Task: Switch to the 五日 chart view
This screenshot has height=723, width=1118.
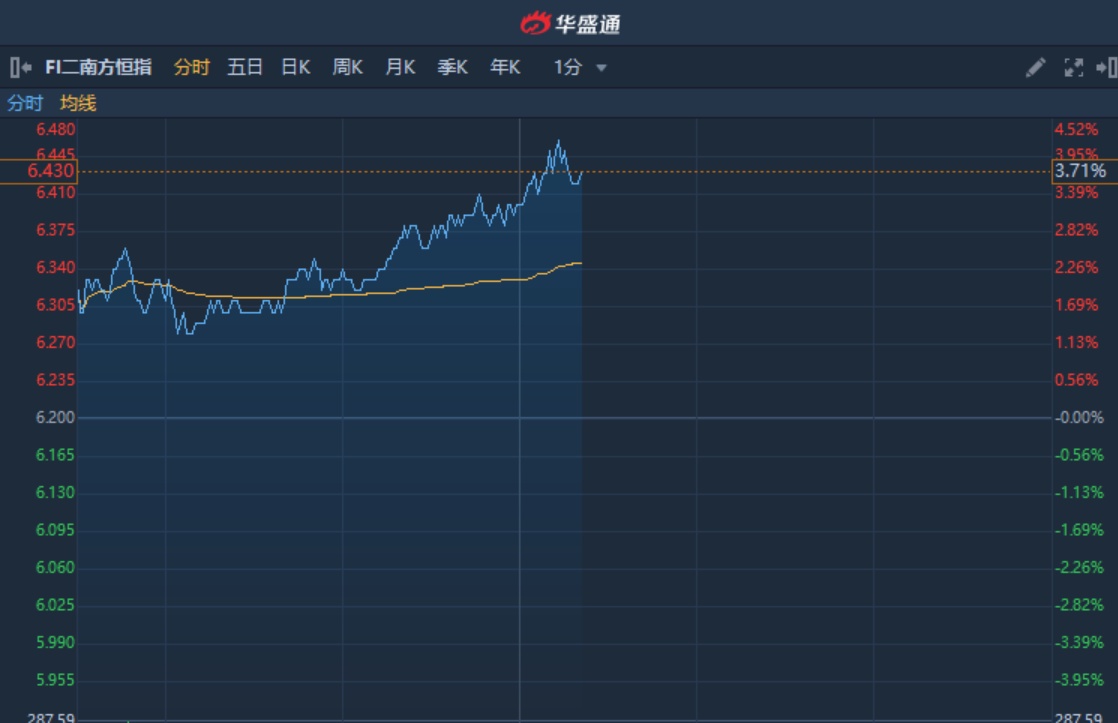Action: click(x=245, y=67)
